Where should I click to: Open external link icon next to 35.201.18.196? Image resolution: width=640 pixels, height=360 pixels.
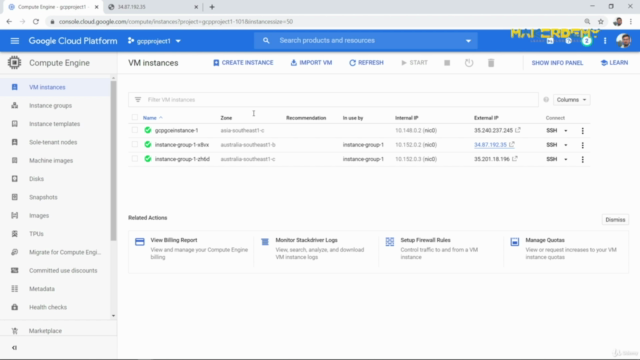[x=515, y=159]
